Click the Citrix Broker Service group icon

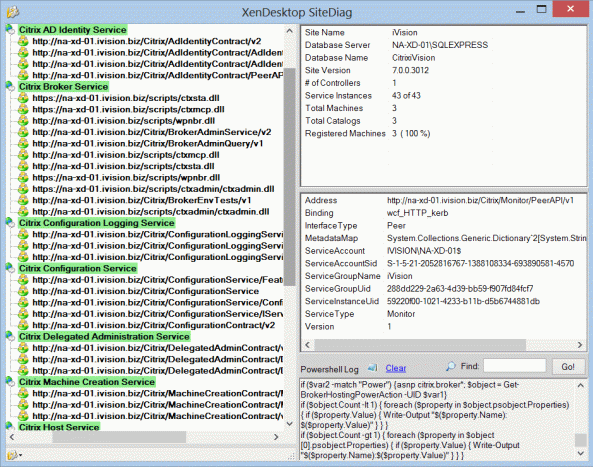point(10,87)
